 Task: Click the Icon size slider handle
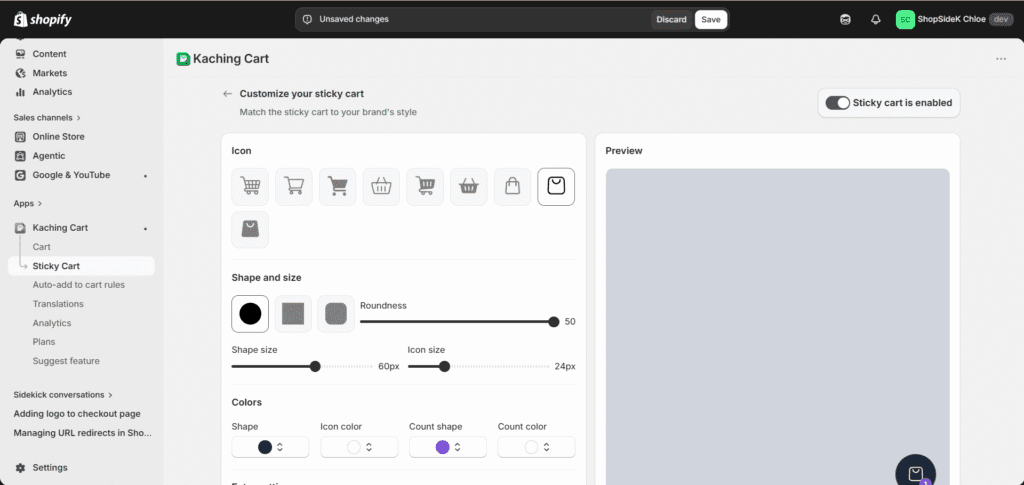pyautogui.click(x=445, y=366)
